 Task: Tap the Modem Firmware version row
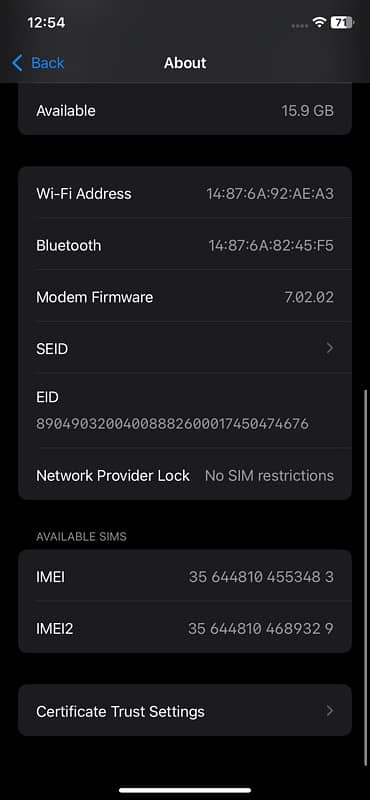185,297
